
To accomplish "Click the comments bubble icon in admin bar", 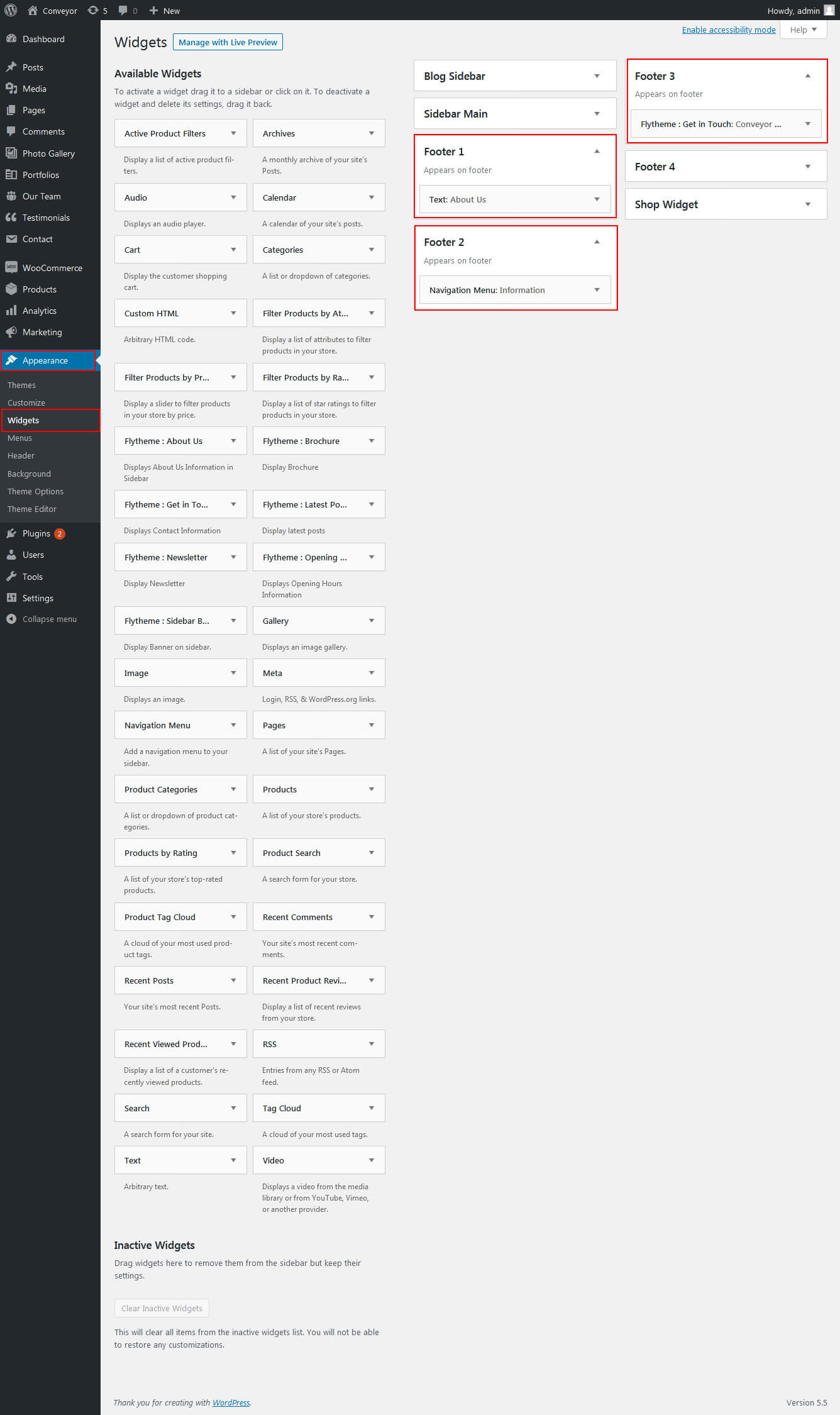I will tap(123, 10).
